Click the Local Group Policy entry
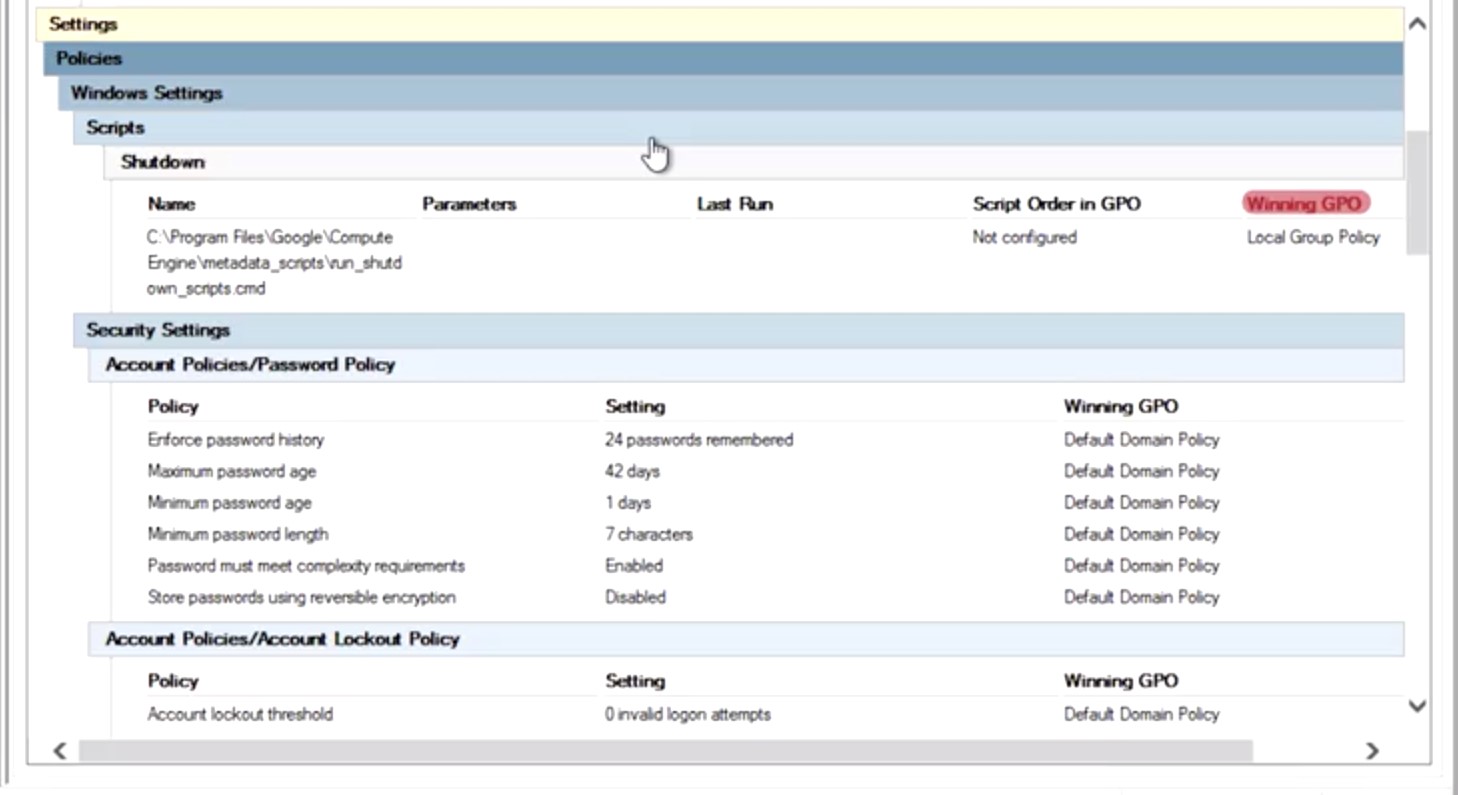1458x795 pixels. pos(1313,238)
